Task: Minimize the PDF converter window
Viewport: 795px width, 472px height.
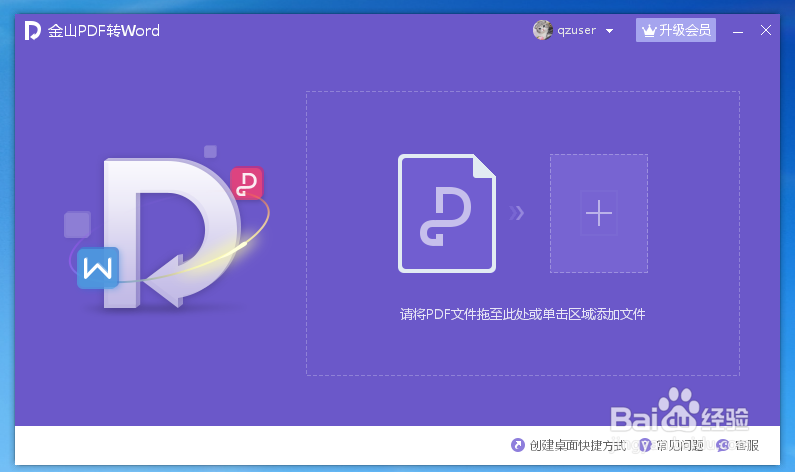Action: tap(738, 31)
